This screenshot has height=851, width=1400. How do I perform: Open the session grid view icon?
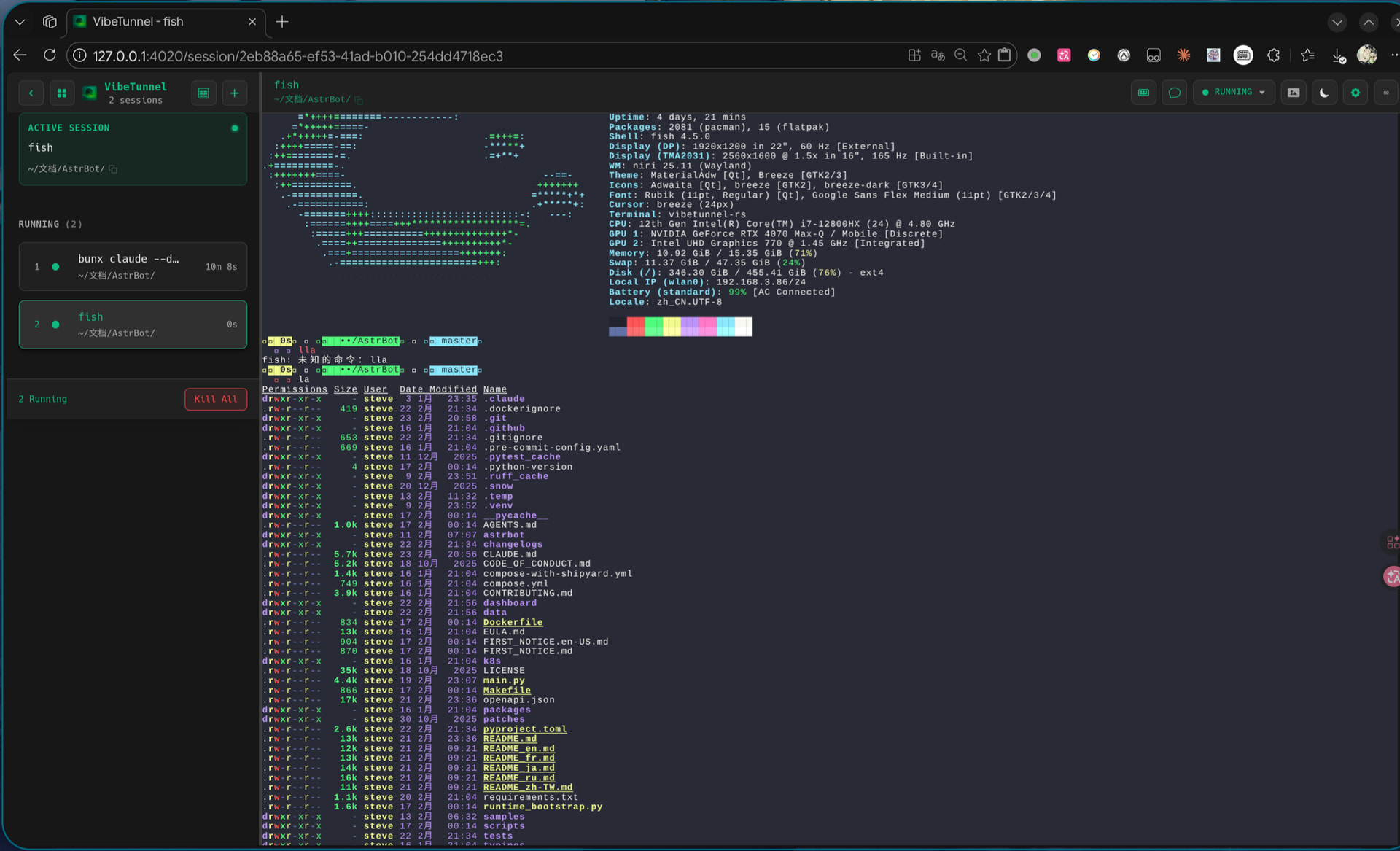click(x=62, y=93)
